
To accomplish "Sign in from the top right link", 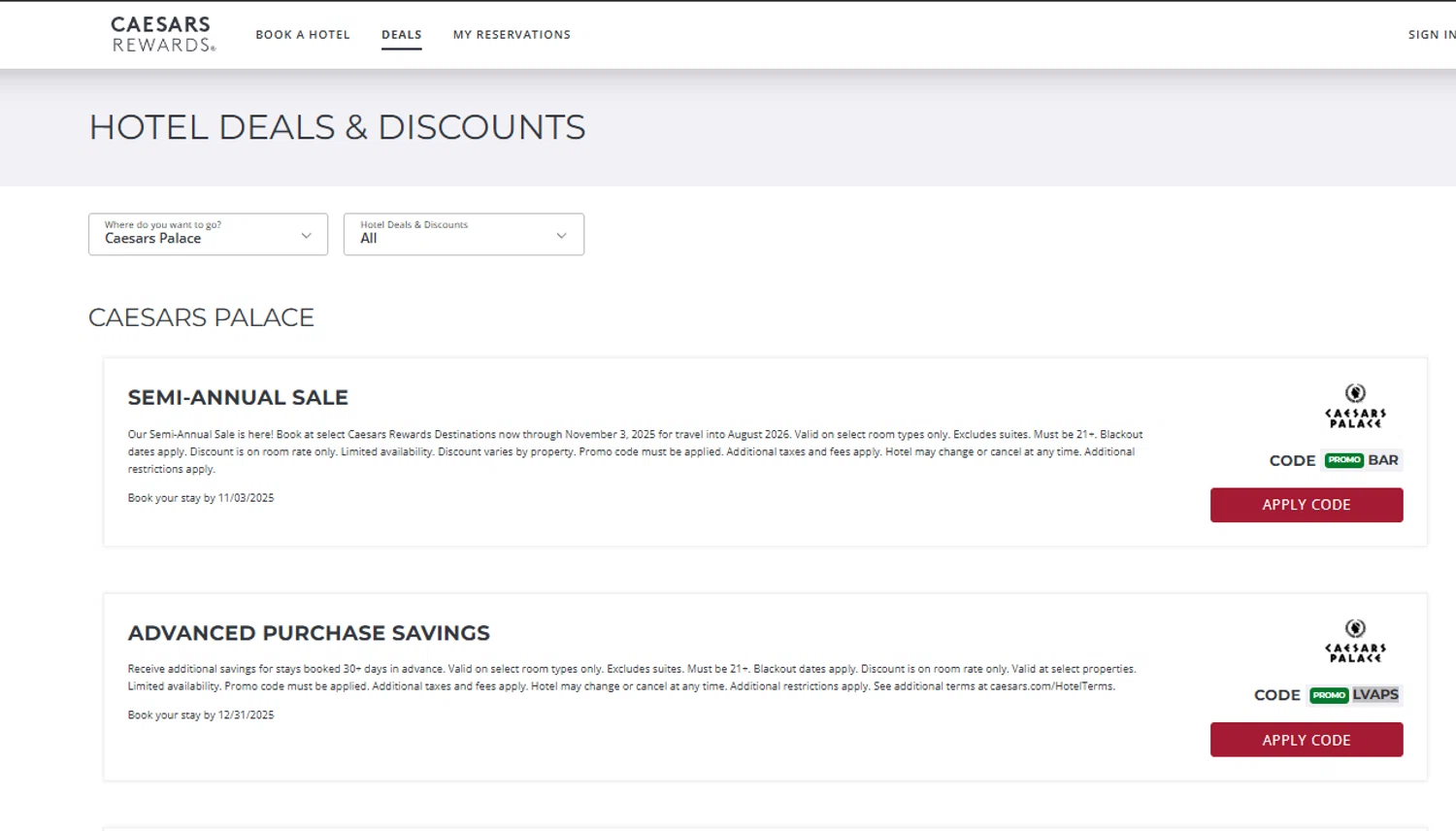I will (x=1432, y=34).
